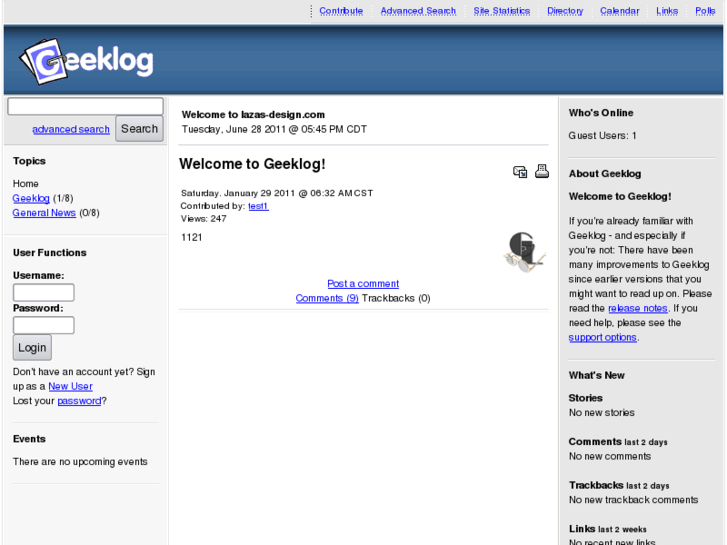Click the Post a comment link
The image size is (727, 545).
(x=363, y=283)
